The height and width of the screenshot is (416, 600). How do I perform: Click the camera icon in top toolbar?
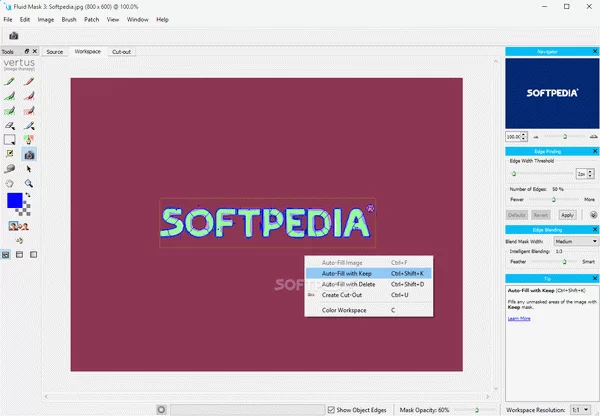(14, 35)
